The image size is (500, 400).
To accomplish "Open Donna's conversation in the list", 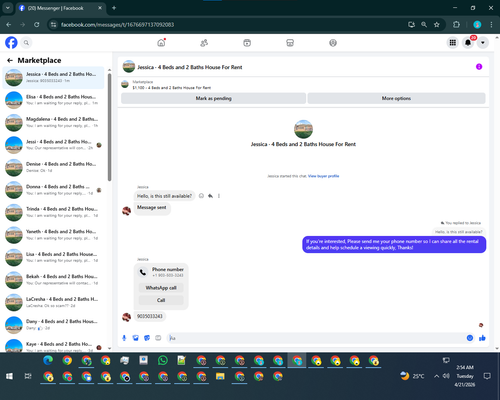I will 53,190.
